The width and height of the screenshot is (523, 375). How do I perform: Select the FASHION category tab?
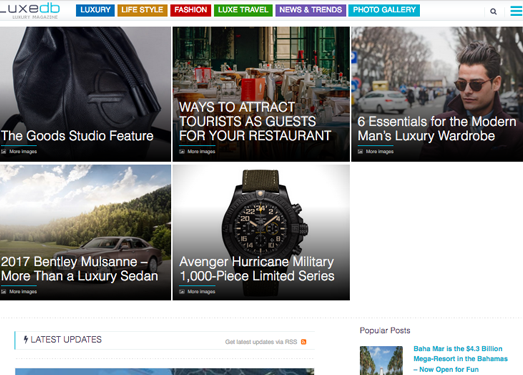coord(191,10)
